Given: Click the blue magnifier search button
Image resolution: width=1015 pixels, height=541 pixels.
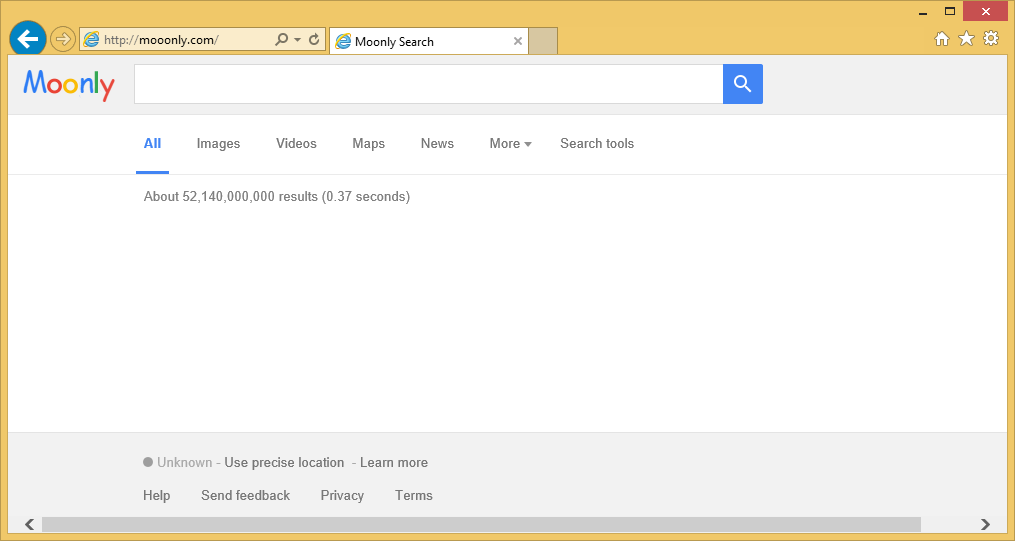Looking at the screenshot, I should pos(742,84).
